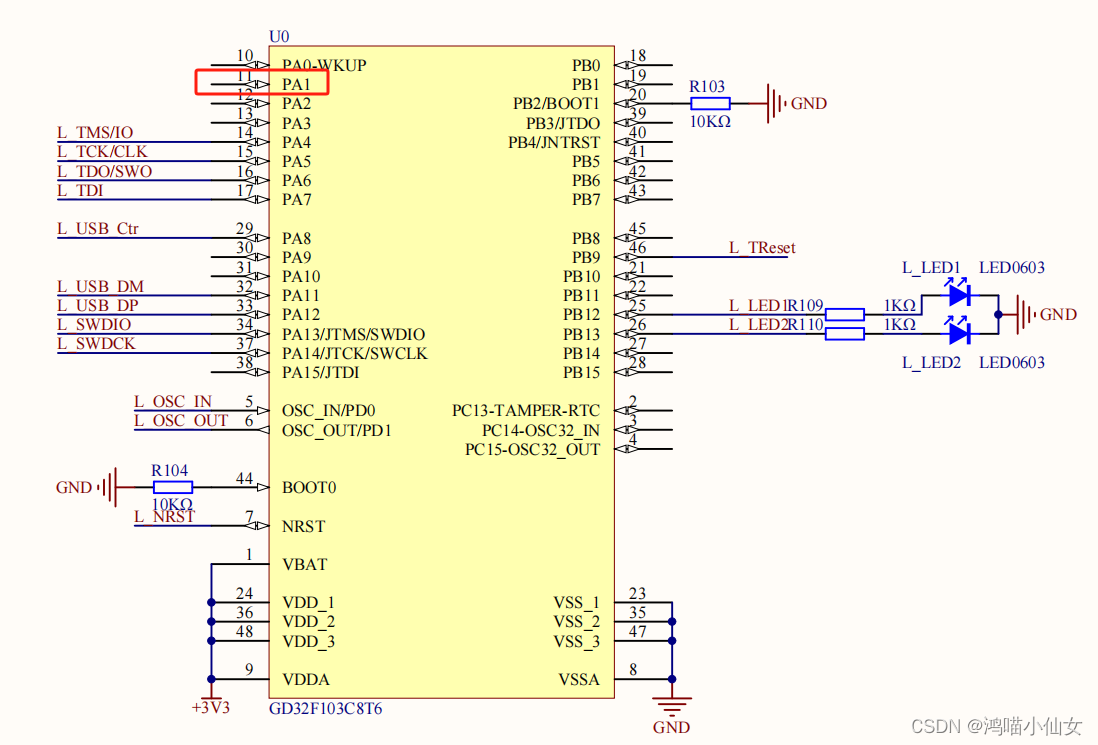Click the PB3/JTDO pin name

tap(563, 123)
